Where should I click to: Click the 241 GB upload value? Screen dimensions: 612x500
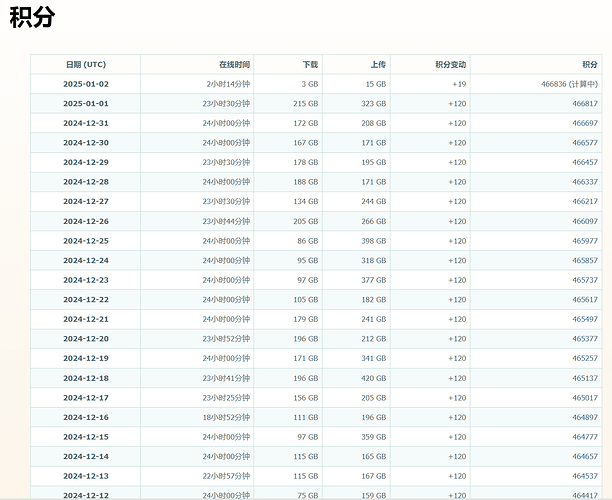[374, 319]
